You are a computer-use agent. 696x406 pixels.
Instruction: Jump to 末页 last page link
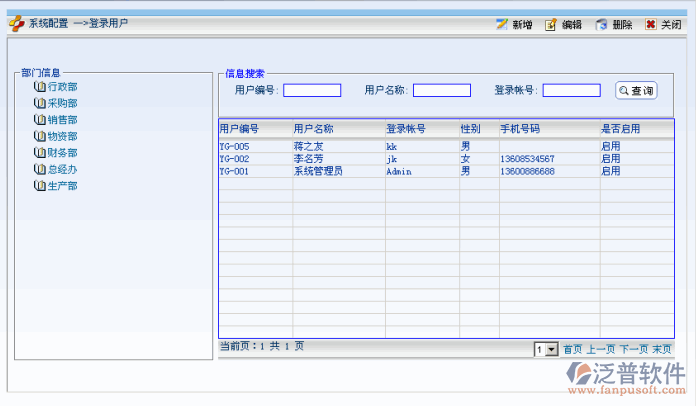[x=662, y=350]
